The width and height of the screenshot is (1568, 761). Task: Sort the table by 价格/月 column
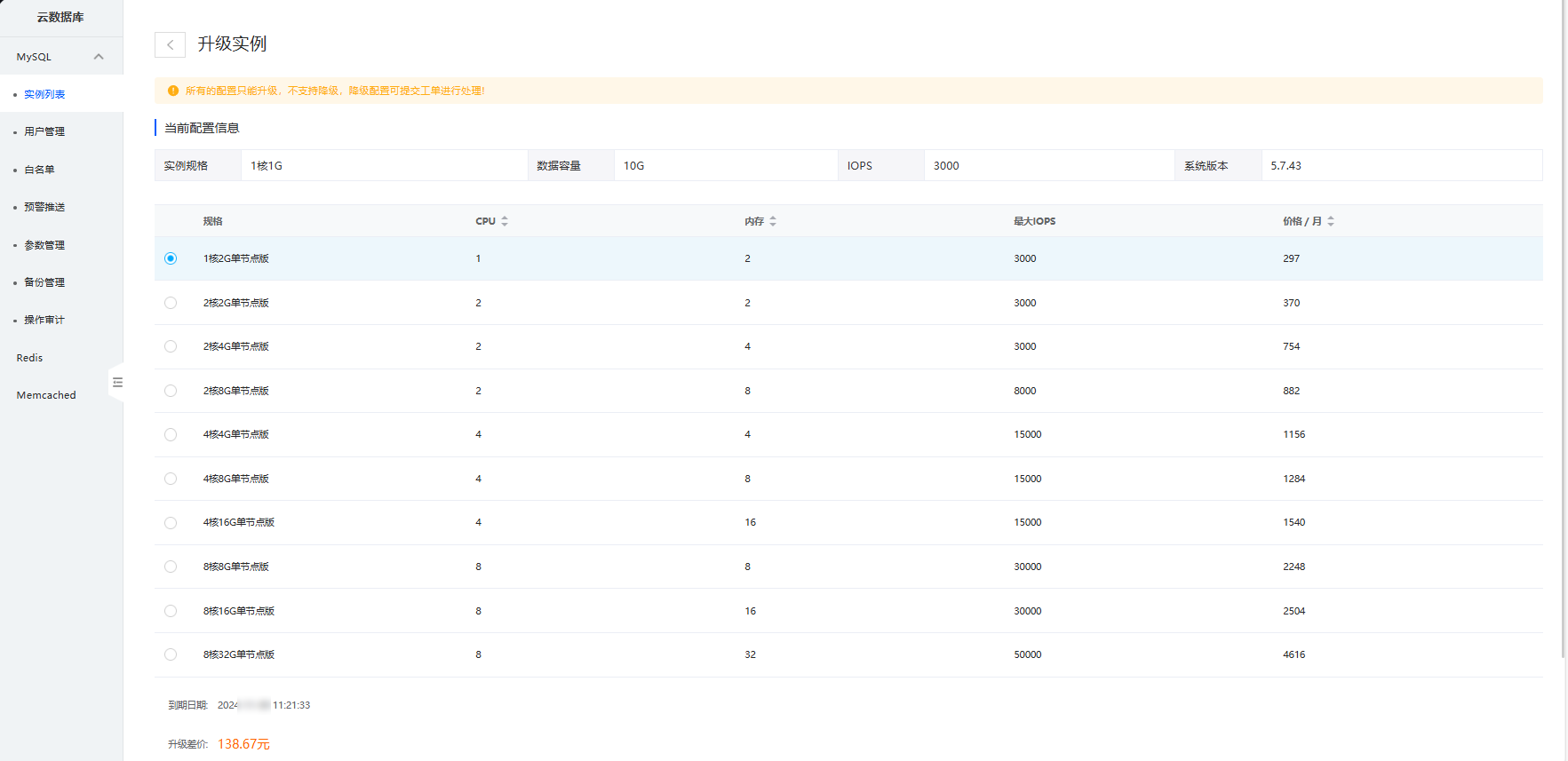click(1330, 221)
